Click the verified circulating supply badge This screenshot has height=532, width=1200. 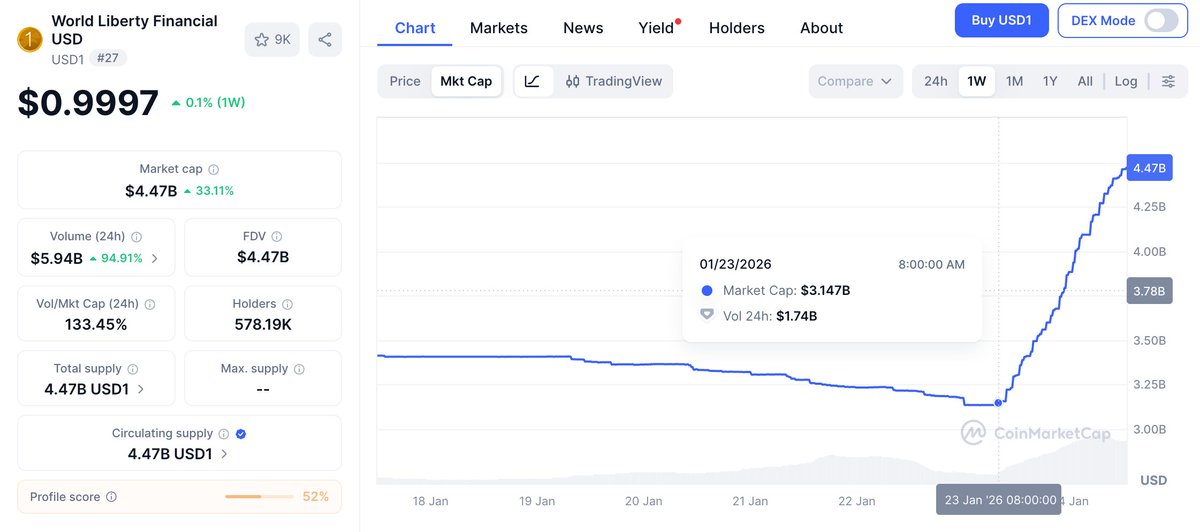pyautogui.click(x=241, y=434)
